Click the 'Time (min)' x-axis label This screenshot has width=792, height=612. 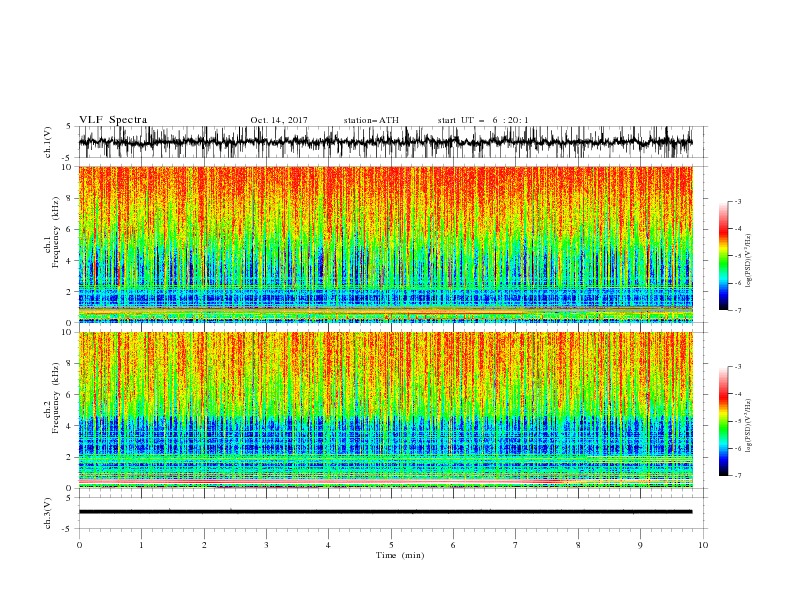[400, 555]
